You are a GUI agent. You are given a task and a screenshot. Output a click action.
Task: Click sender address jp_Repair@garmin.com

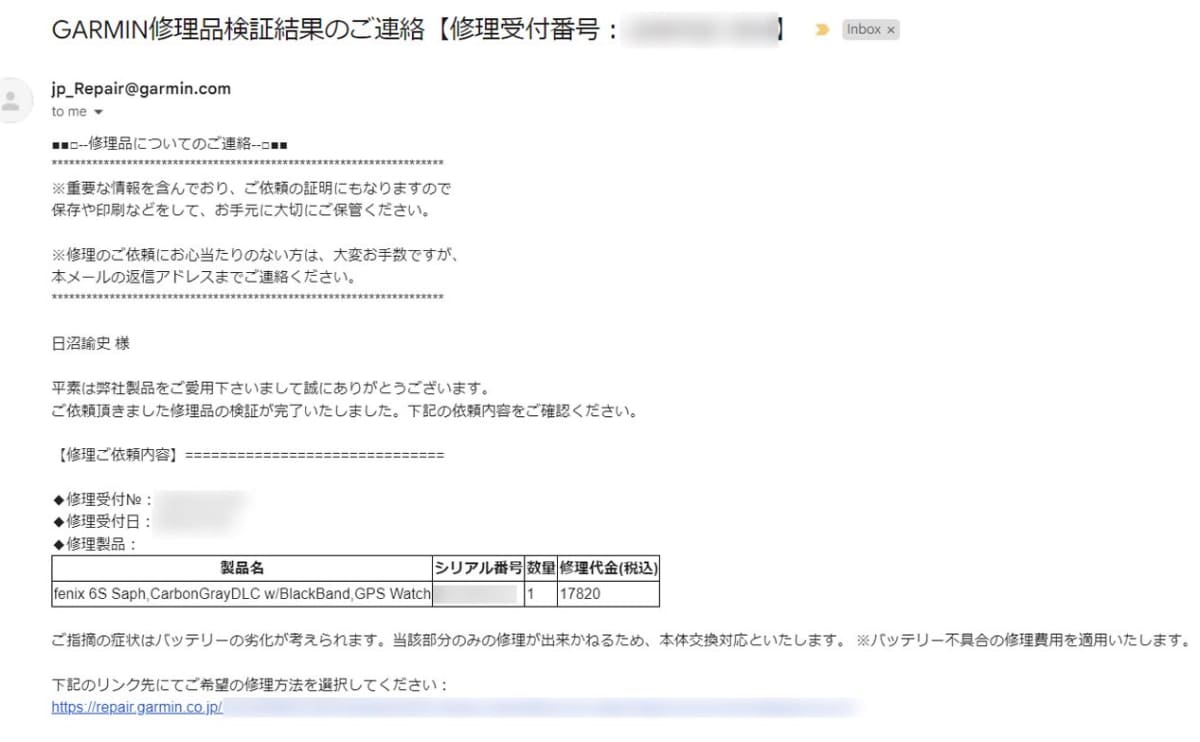[x=141, y=88]
